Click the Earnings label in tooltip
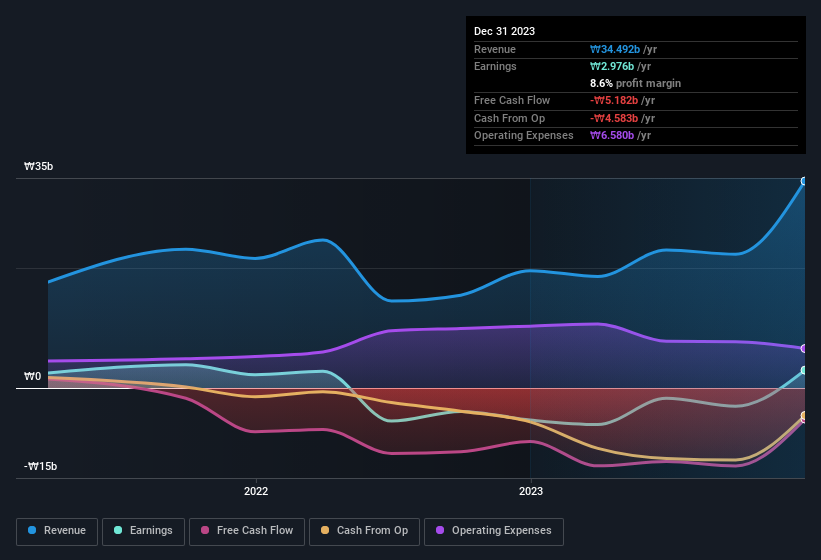The width and height of the screenshot is (821, 560). coord(495,66)
